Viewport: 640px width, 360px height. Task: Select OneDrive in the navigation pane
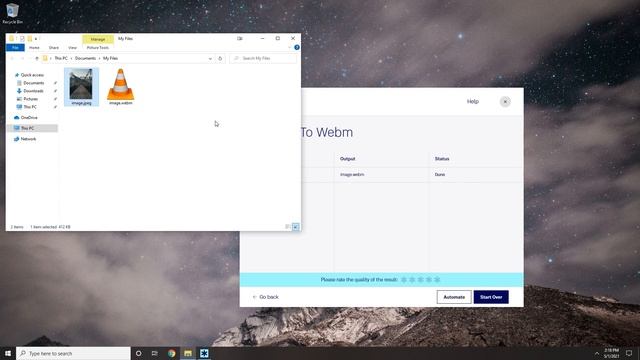(29, 118)
